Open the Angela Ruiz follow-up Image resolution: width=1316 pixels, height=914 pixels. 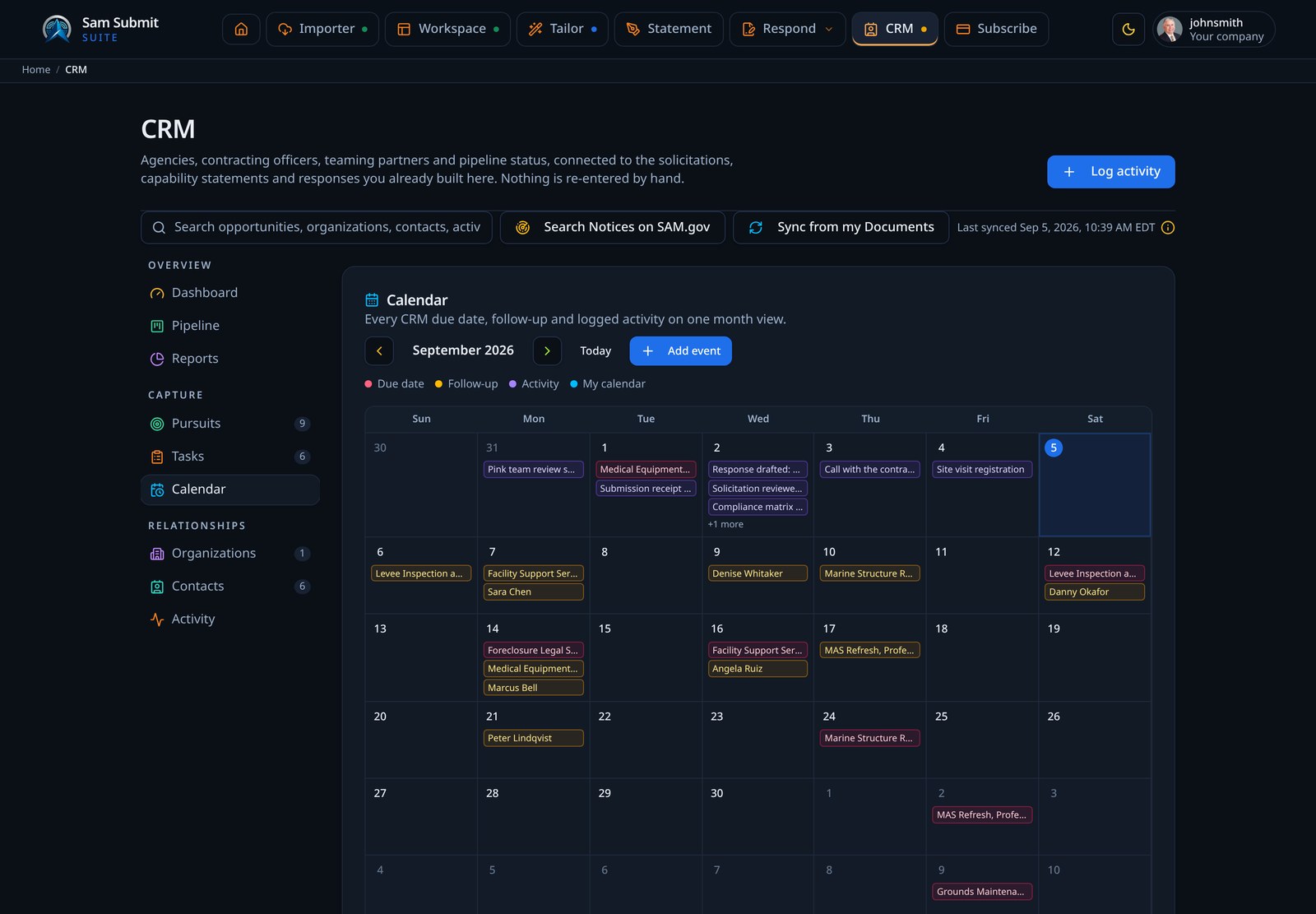coord(758,670)
